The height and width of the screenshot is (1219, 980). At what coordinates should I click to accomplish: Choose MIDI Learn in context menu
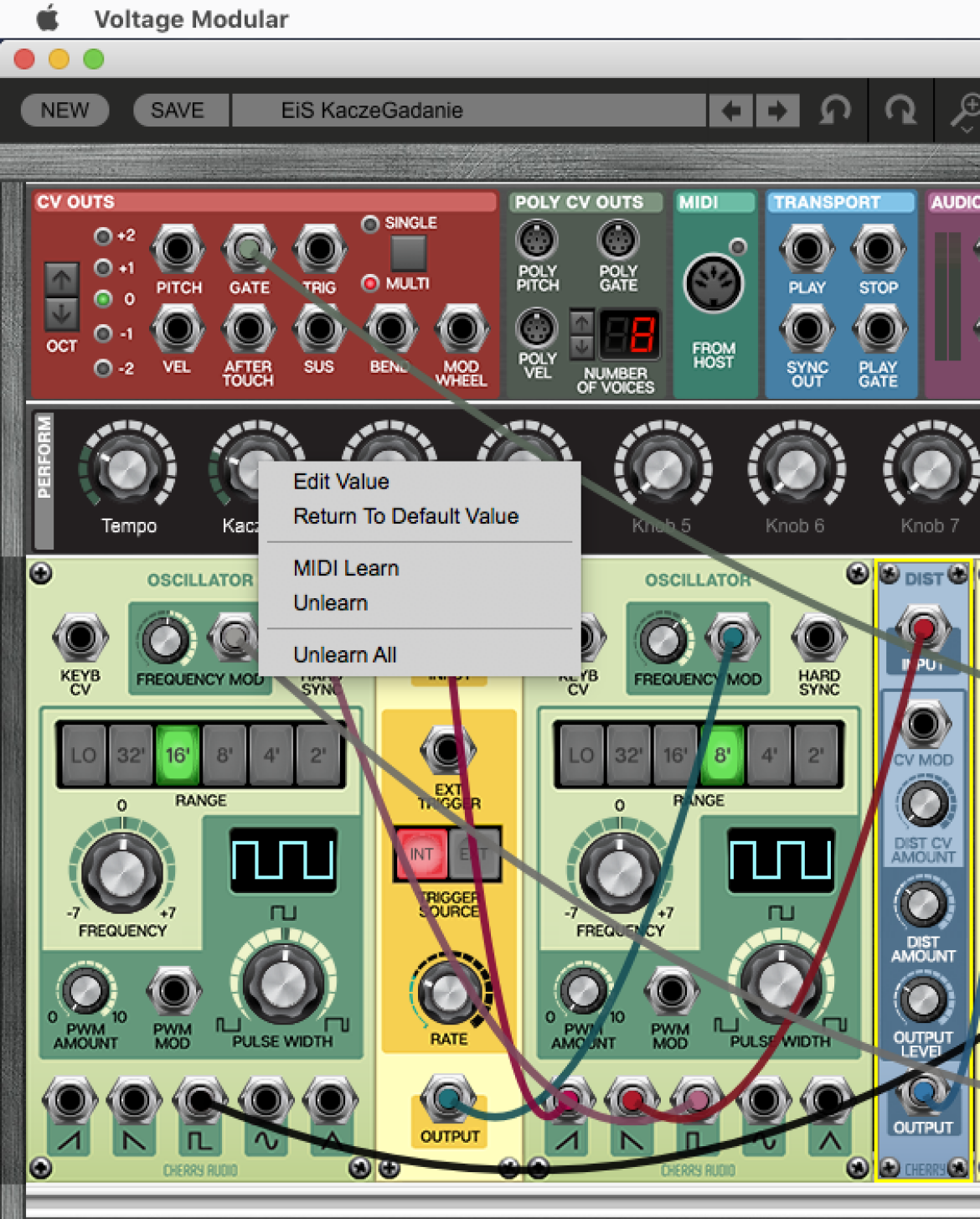pyautogui.click(x=346, y=568)
